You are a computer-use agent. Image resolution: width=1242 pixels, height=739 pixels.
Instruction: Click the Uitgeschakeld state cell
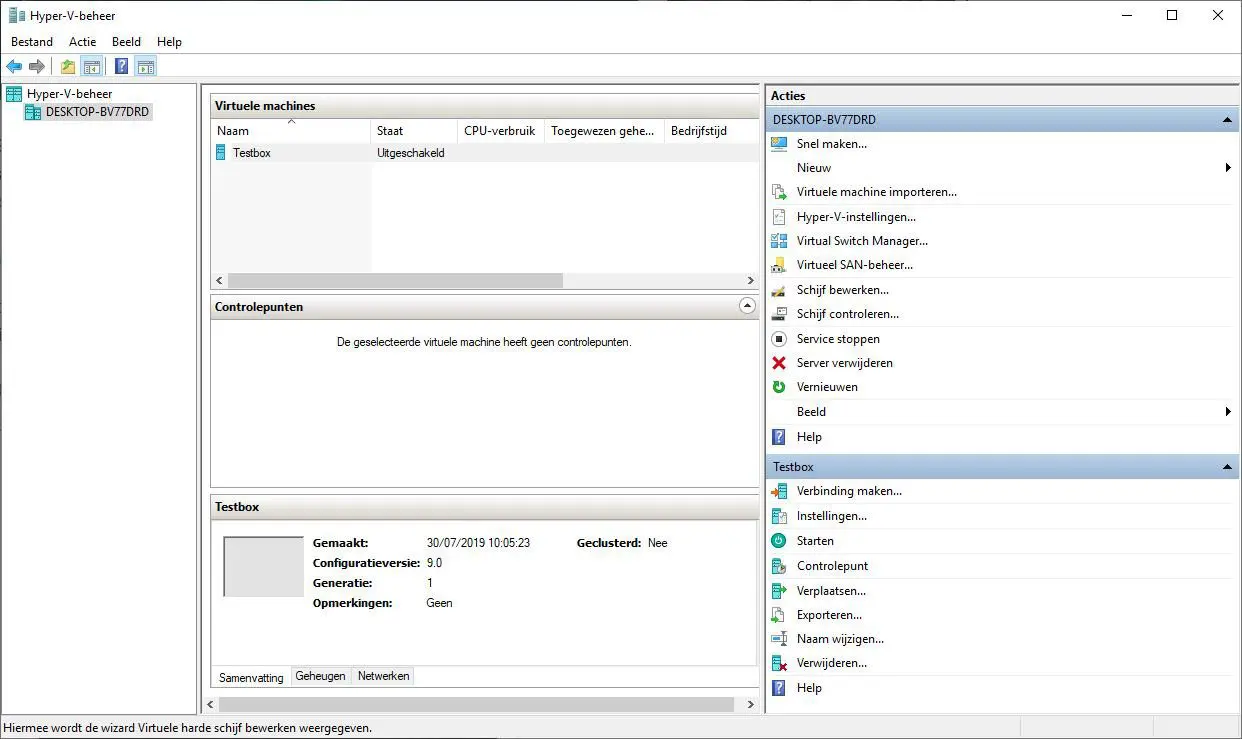click(411, 153)
